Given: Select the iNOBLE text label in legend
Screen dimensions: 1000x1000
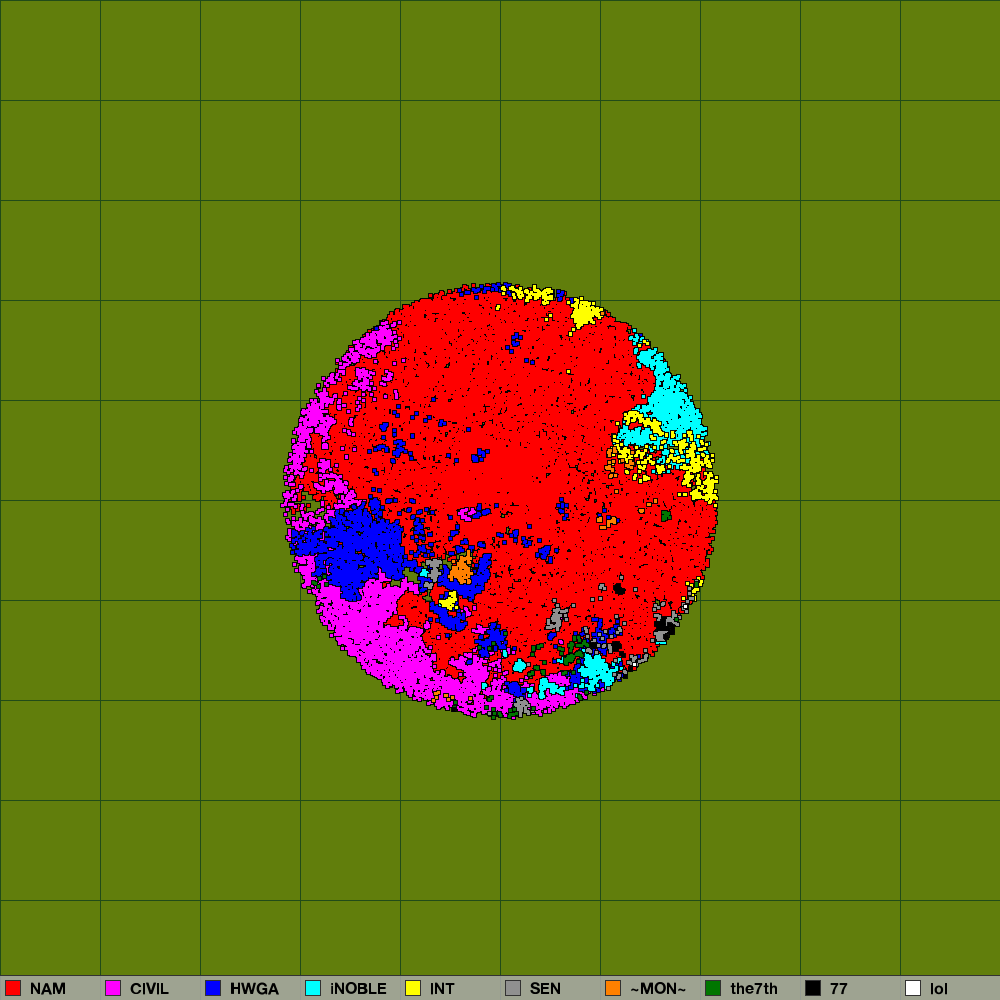Looking at the screenshot, I should pyautogui.click(x=358, y=989).
